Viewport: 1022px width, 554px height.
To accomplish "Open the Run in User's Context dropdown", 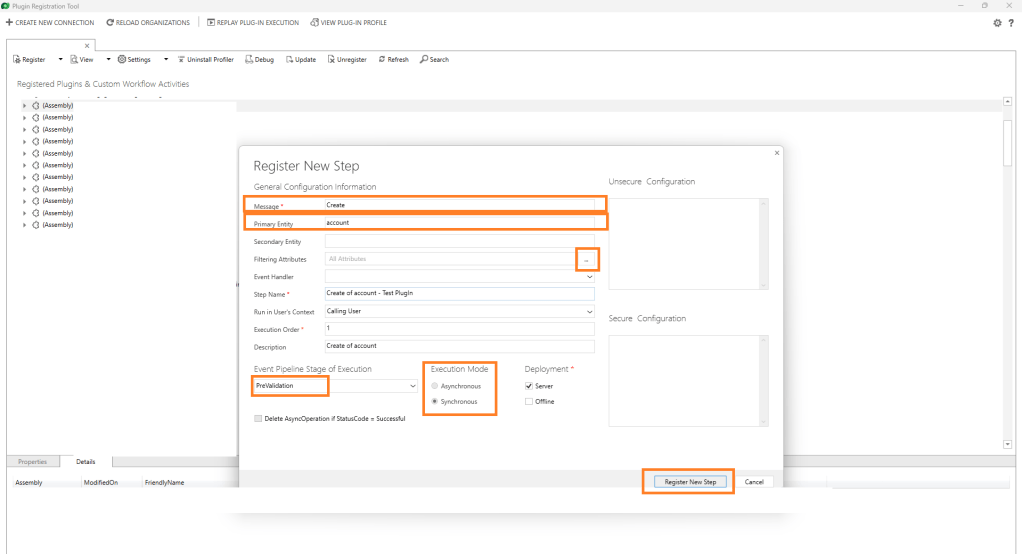I will pyautogui.click(x=589, y=311).
